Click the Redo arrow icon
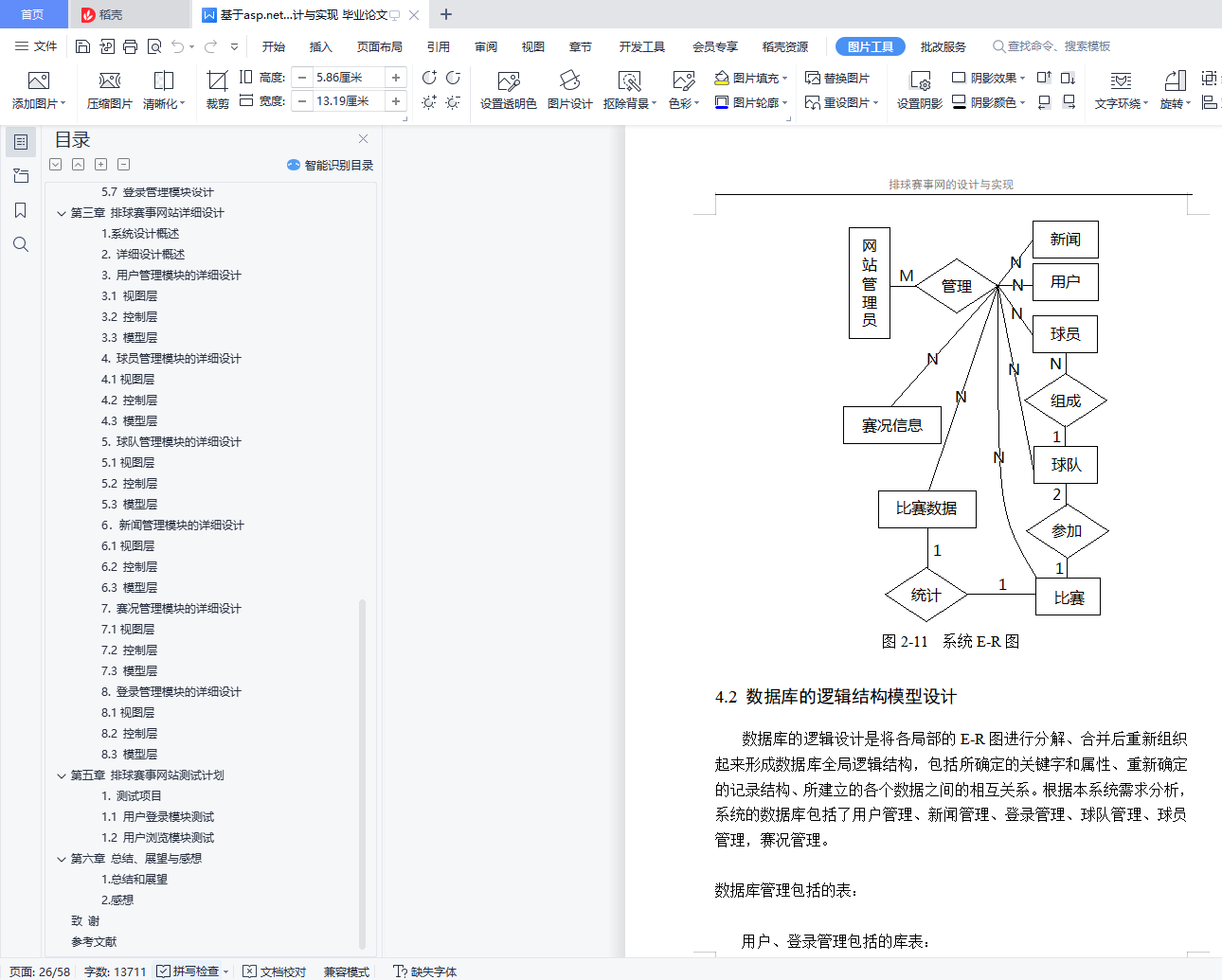 pos(210,46)
